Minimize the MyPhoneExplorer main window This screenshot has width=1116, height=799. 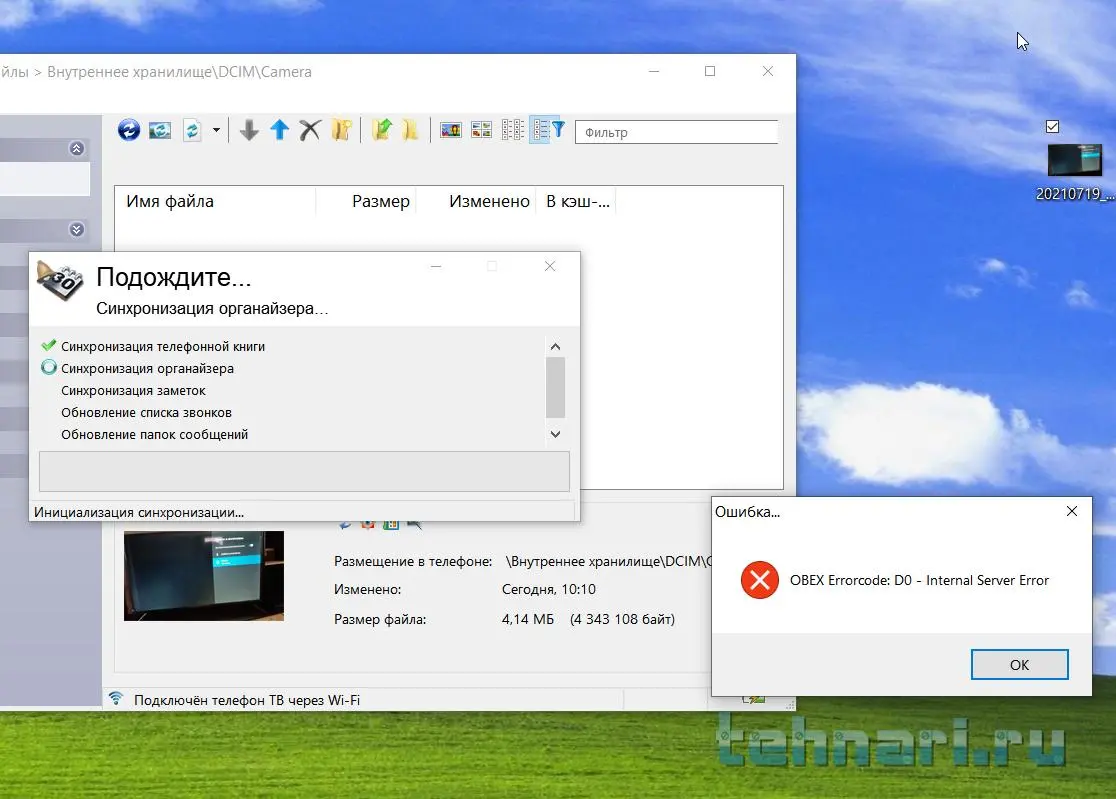654,71
